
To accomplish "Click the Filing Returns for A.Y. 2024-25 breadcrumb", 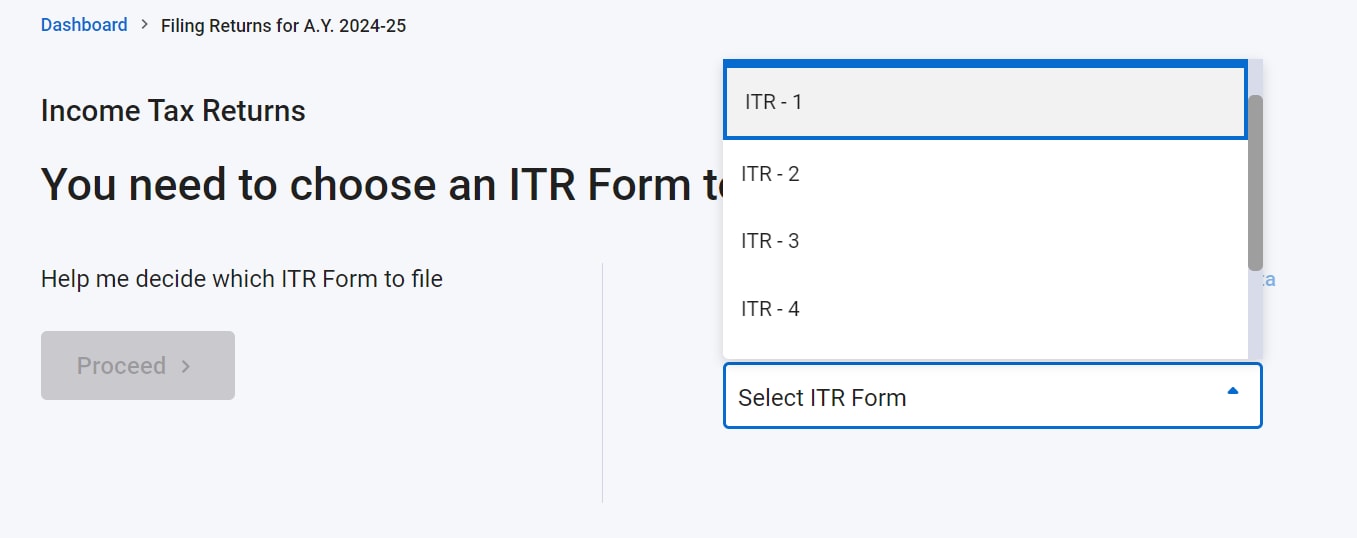I will click(283, 25).
